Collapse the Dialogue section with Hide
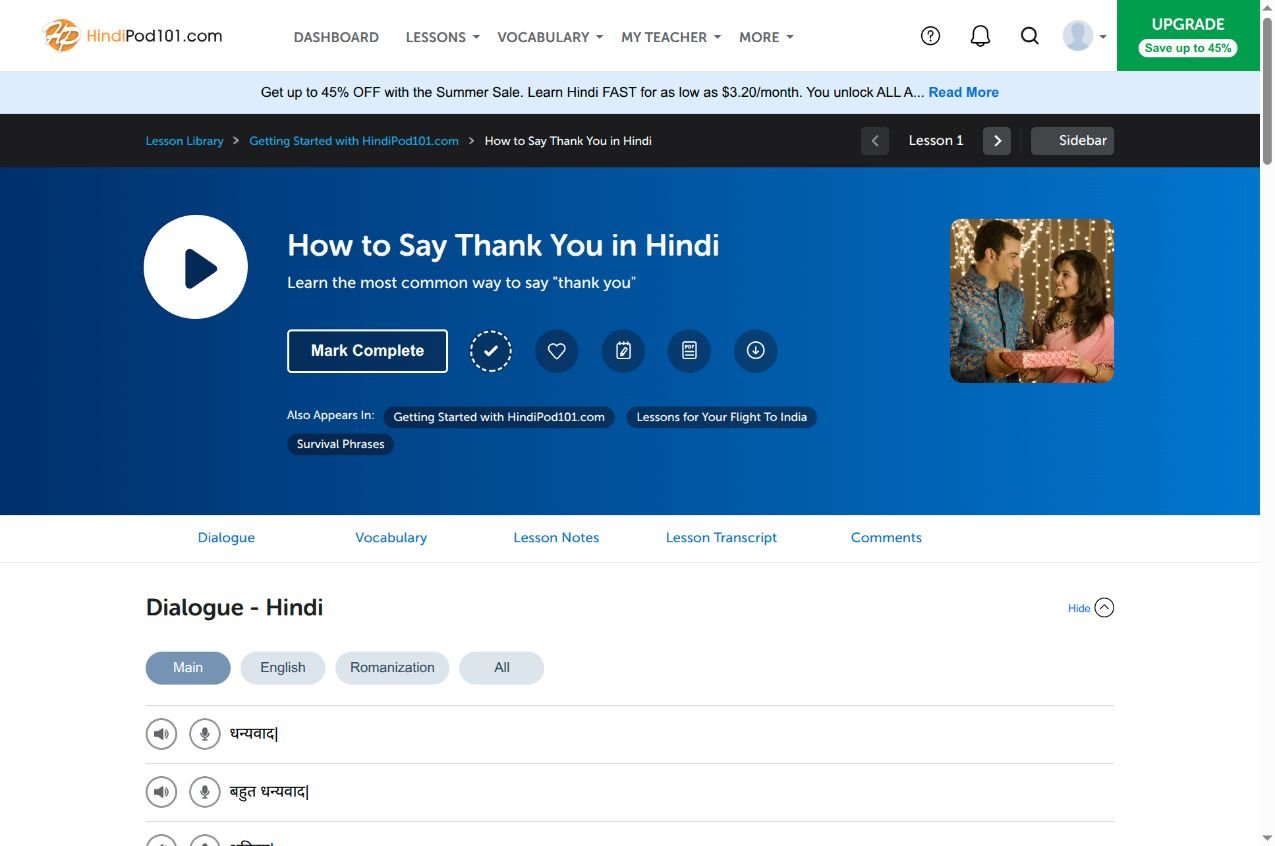Image resolution: width=1275 pixels, height=846 pixels. 1091,608
